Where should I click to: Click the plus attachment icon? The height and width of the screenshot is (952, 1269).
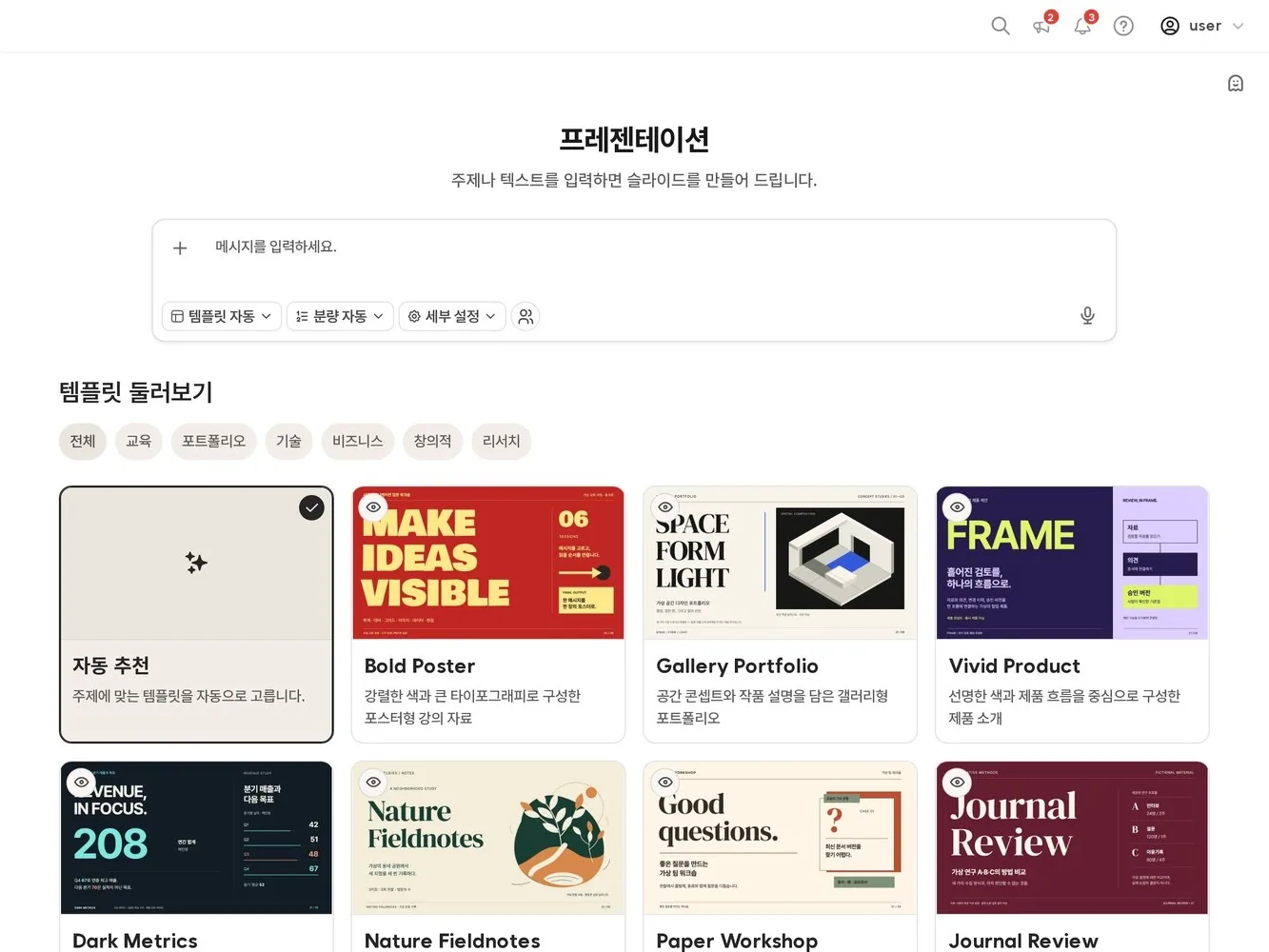pyautogui.click(x=180, y=248)
